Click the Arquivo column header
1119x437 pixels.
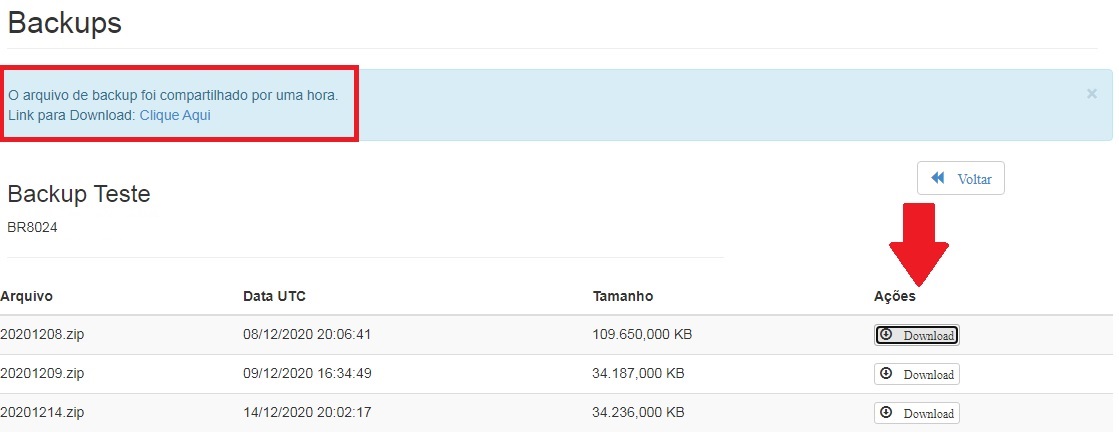click(x=27, y=297)
